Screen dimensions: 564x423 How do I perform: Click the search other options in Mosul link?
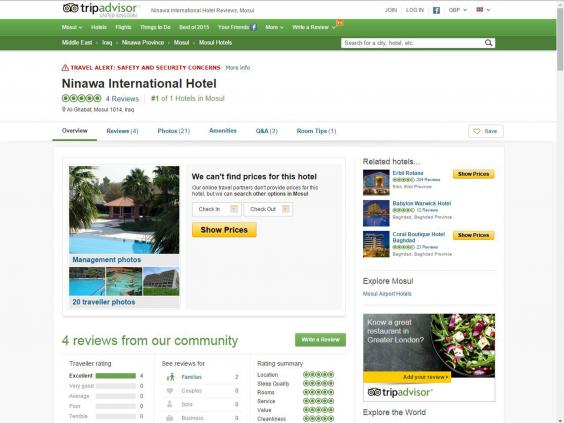tap(271, 194)
